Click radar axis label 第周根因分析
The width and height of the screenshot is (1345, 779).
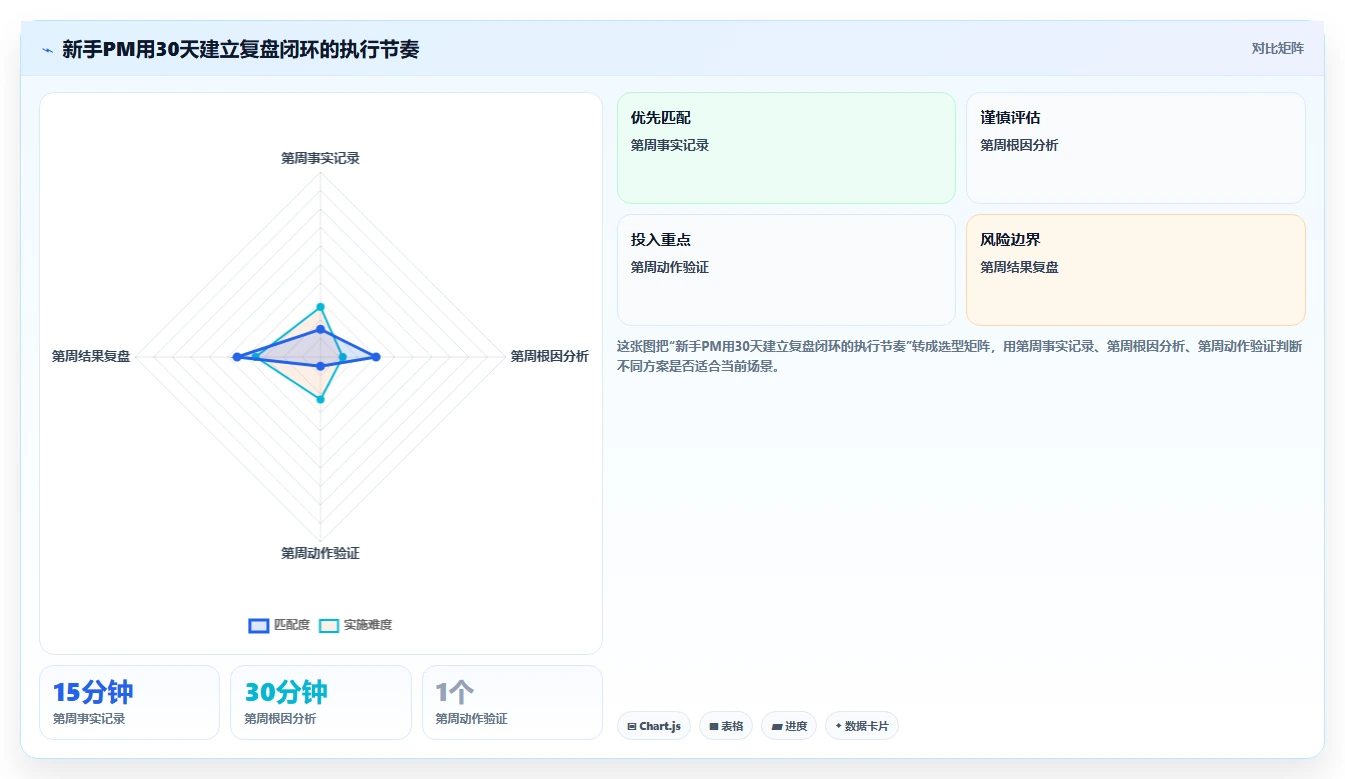[x=550, y=356]
